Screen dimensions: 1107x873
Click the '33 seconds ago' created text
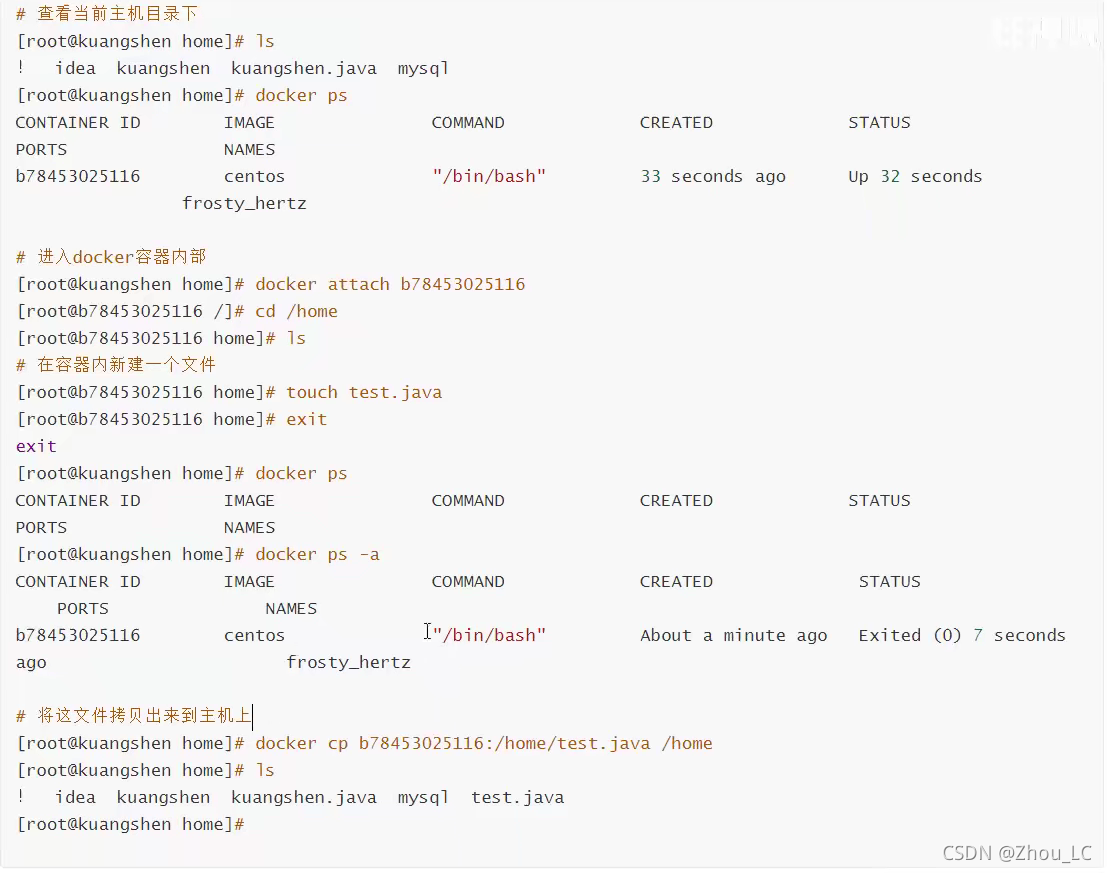tap(712, 176)
